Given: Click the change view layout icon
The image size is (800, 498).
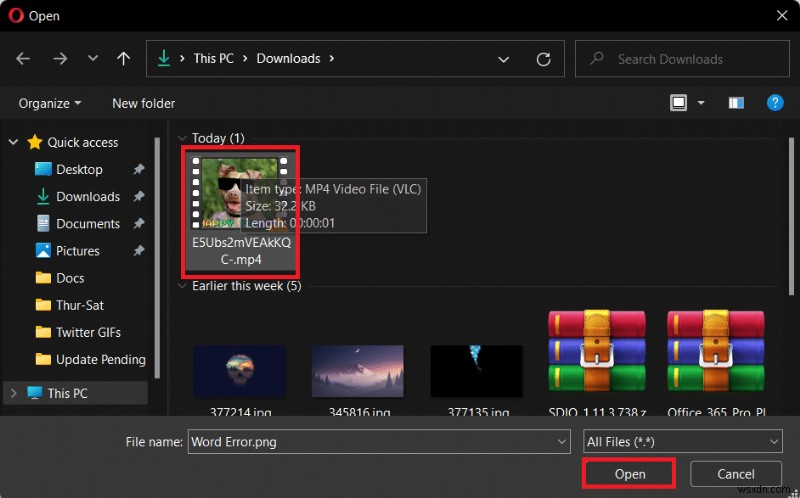Looking at the screenshot, I should coord(678,103).
